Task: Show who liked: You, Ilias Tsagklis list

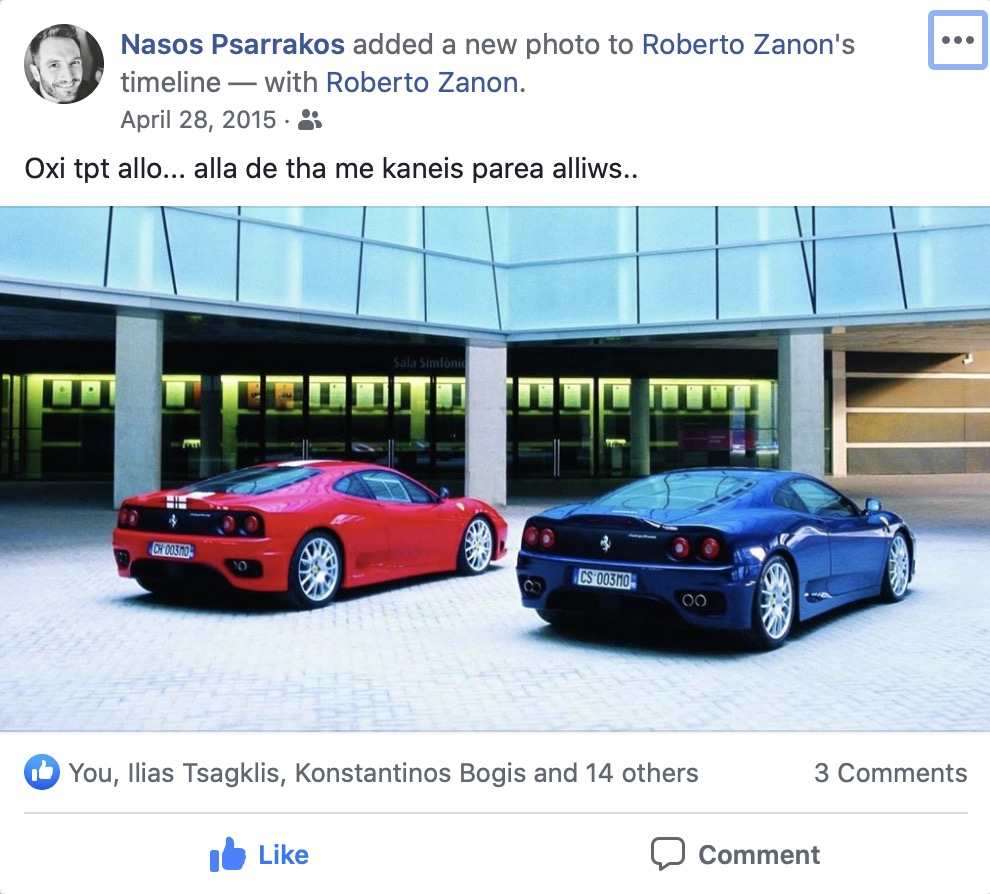Action: [x=383, y=773]
